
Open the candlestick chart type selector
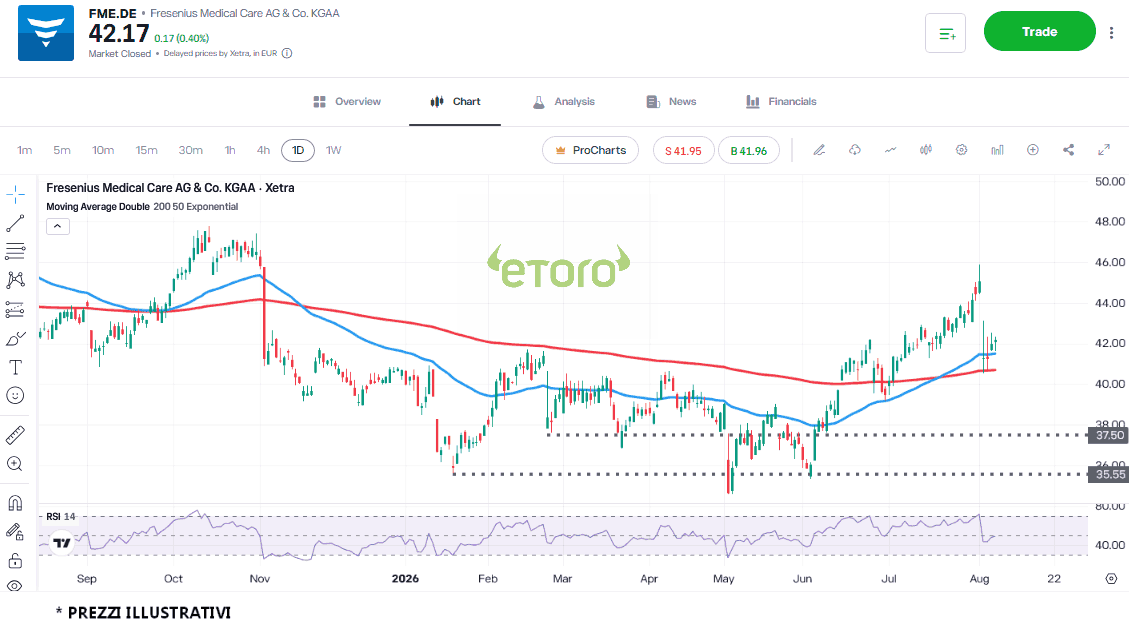tap(926, 150)
